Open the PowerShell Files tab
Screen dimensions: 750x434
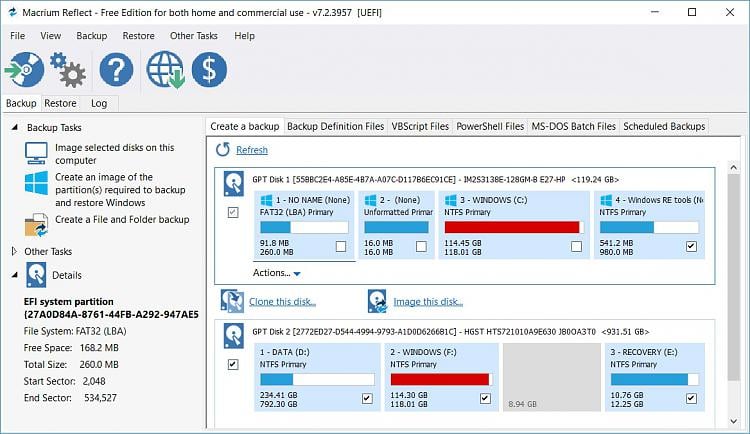(x=490, y=126)
